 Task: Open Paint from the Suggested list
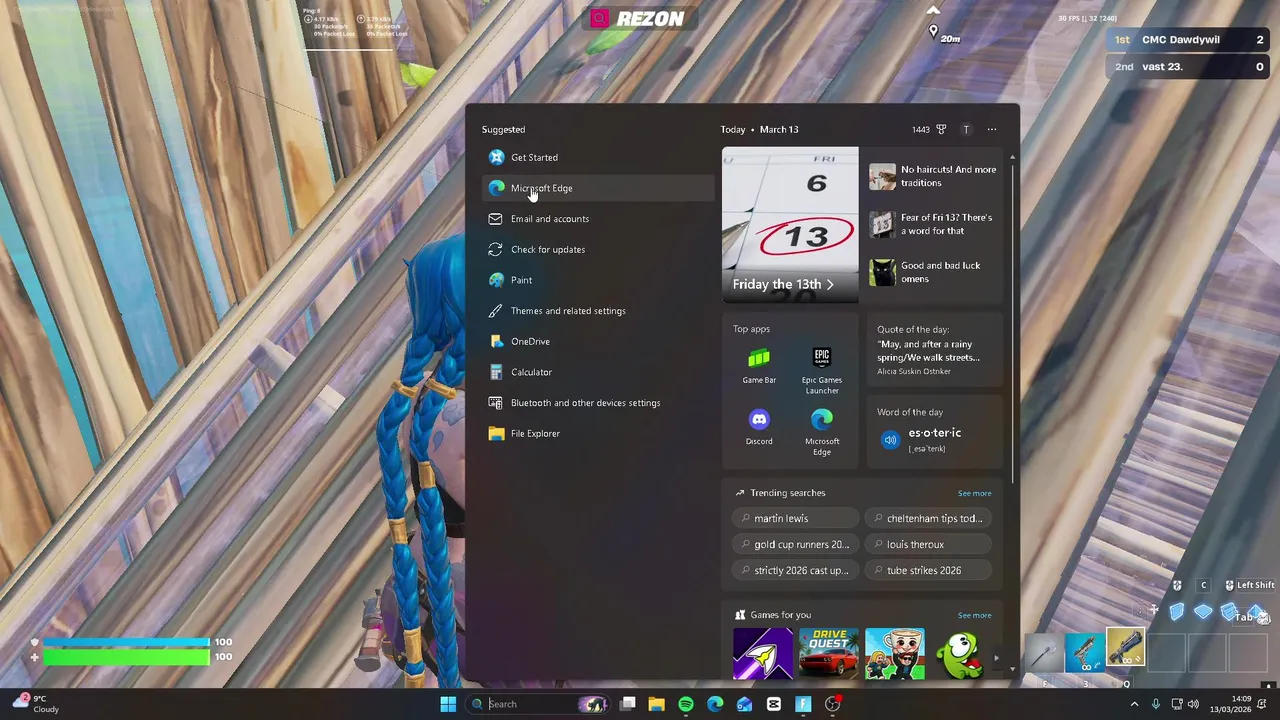[598, 280]
